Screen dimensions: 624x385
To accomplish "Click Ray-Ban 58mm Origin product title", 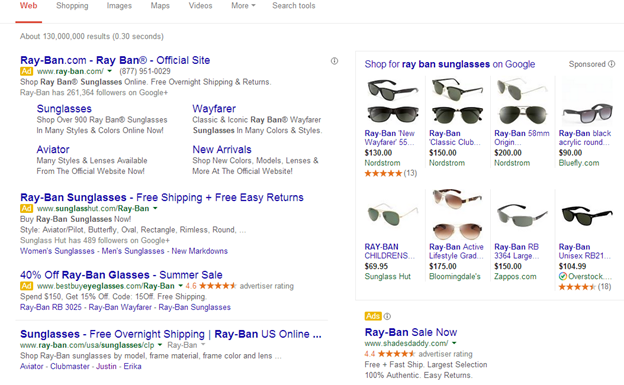I will pos(522,138).
